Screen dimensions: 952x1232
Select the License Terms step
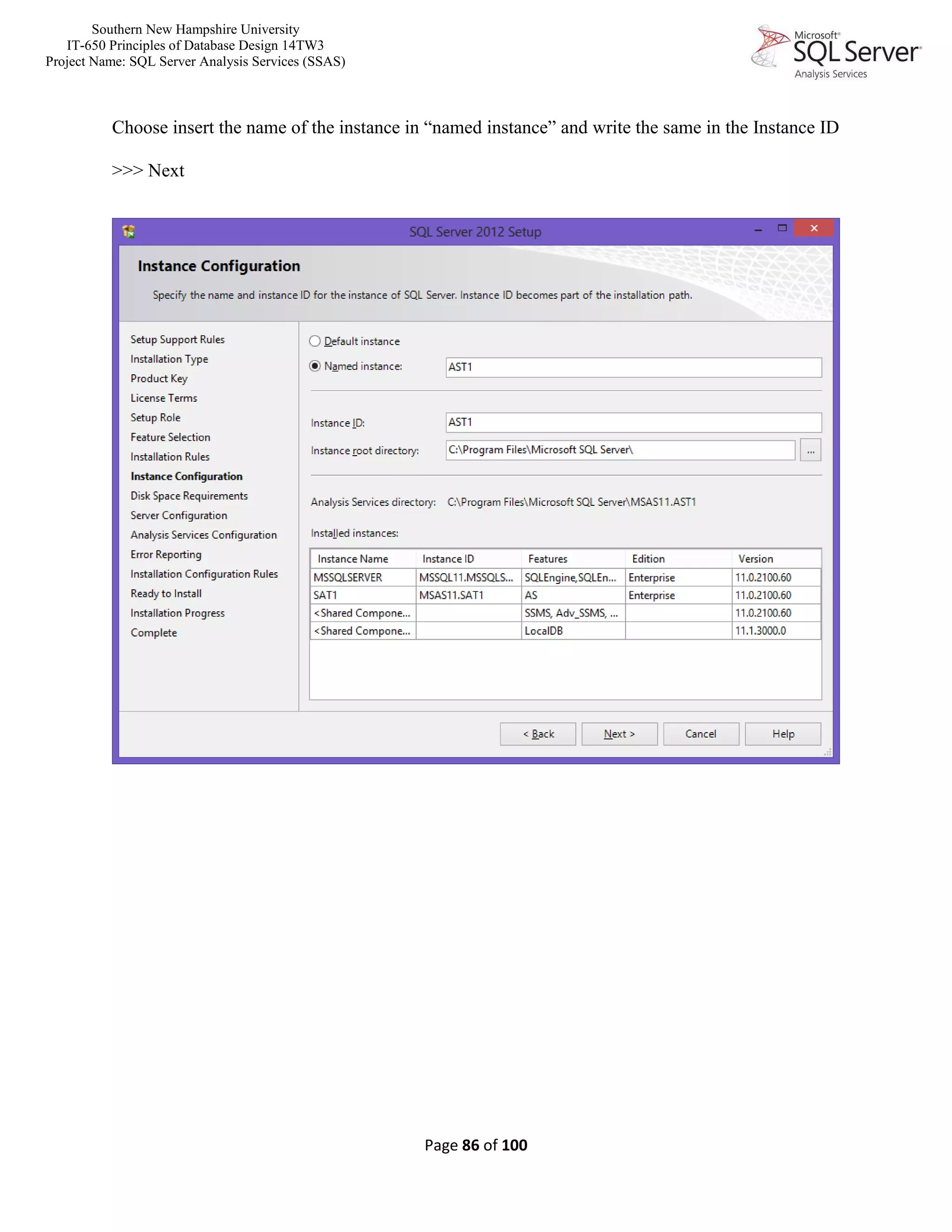164,398
